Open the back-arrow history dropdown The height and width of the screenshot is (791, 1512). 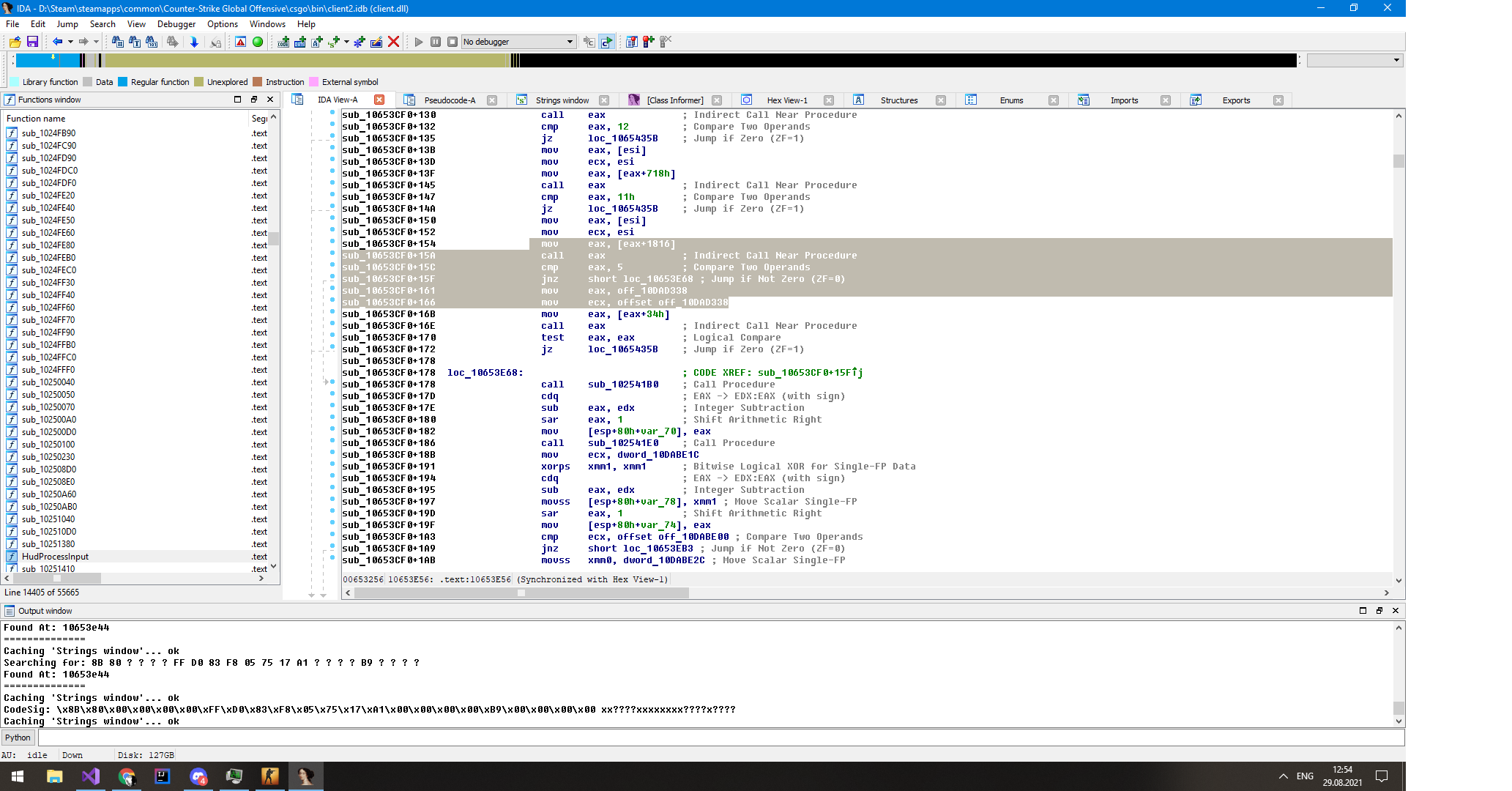coord(70,42)
